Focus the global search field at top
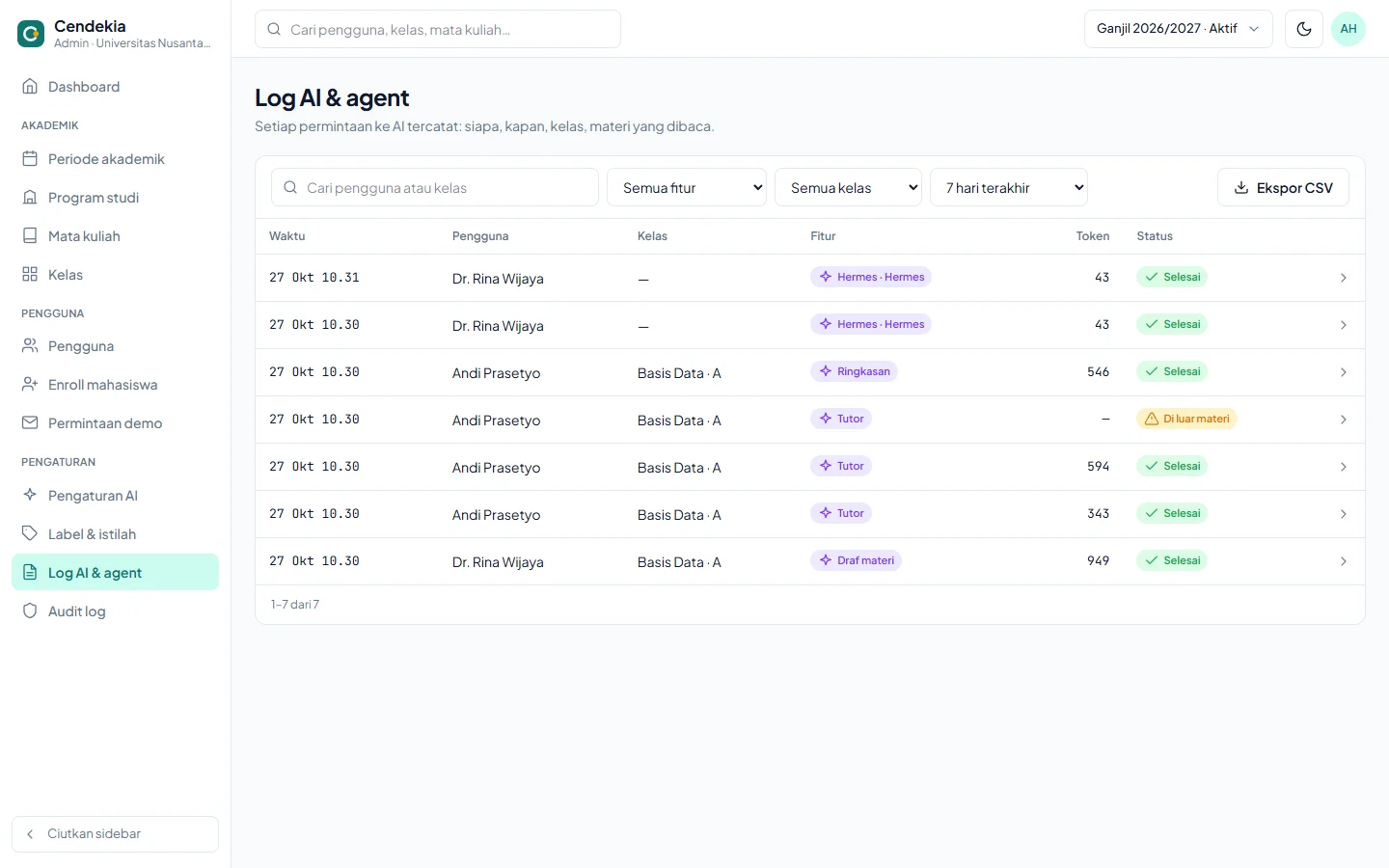Image resolution: width=1389 pixels, height=868 pixels. (438, 29)
